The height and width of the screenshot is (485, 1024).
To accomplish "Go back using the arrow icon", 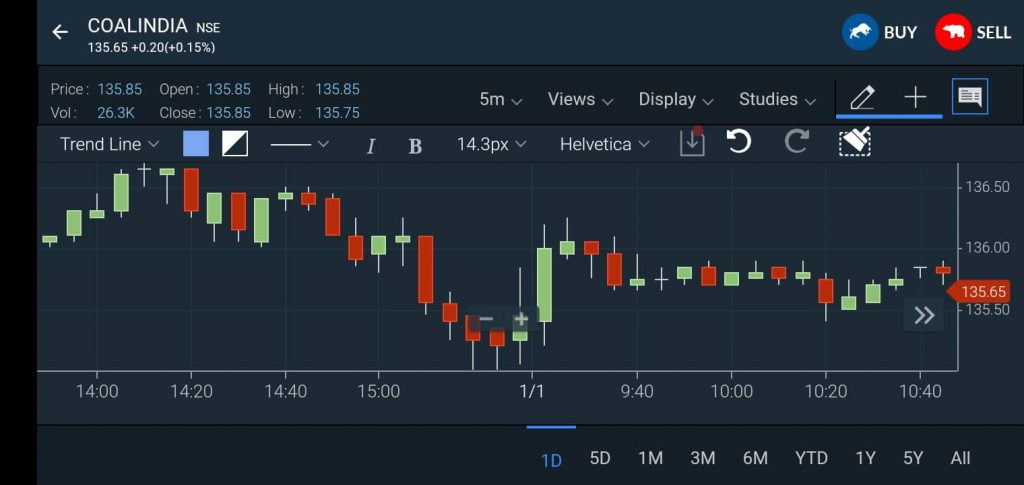I will (x=60, y=32).
